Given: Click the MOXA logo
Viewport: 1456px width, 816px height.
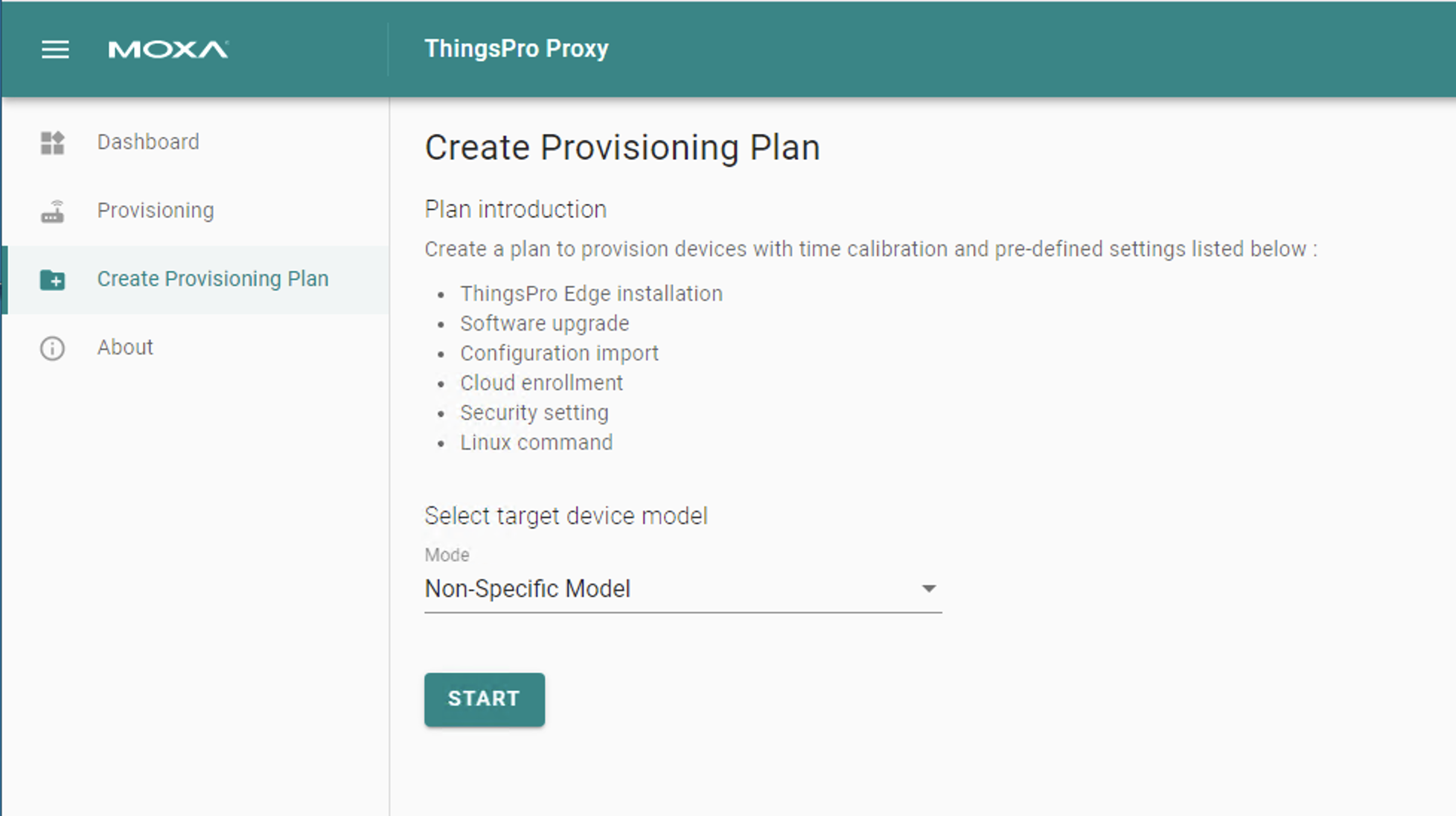Looking at the screenshot, I should coord(168,50).
